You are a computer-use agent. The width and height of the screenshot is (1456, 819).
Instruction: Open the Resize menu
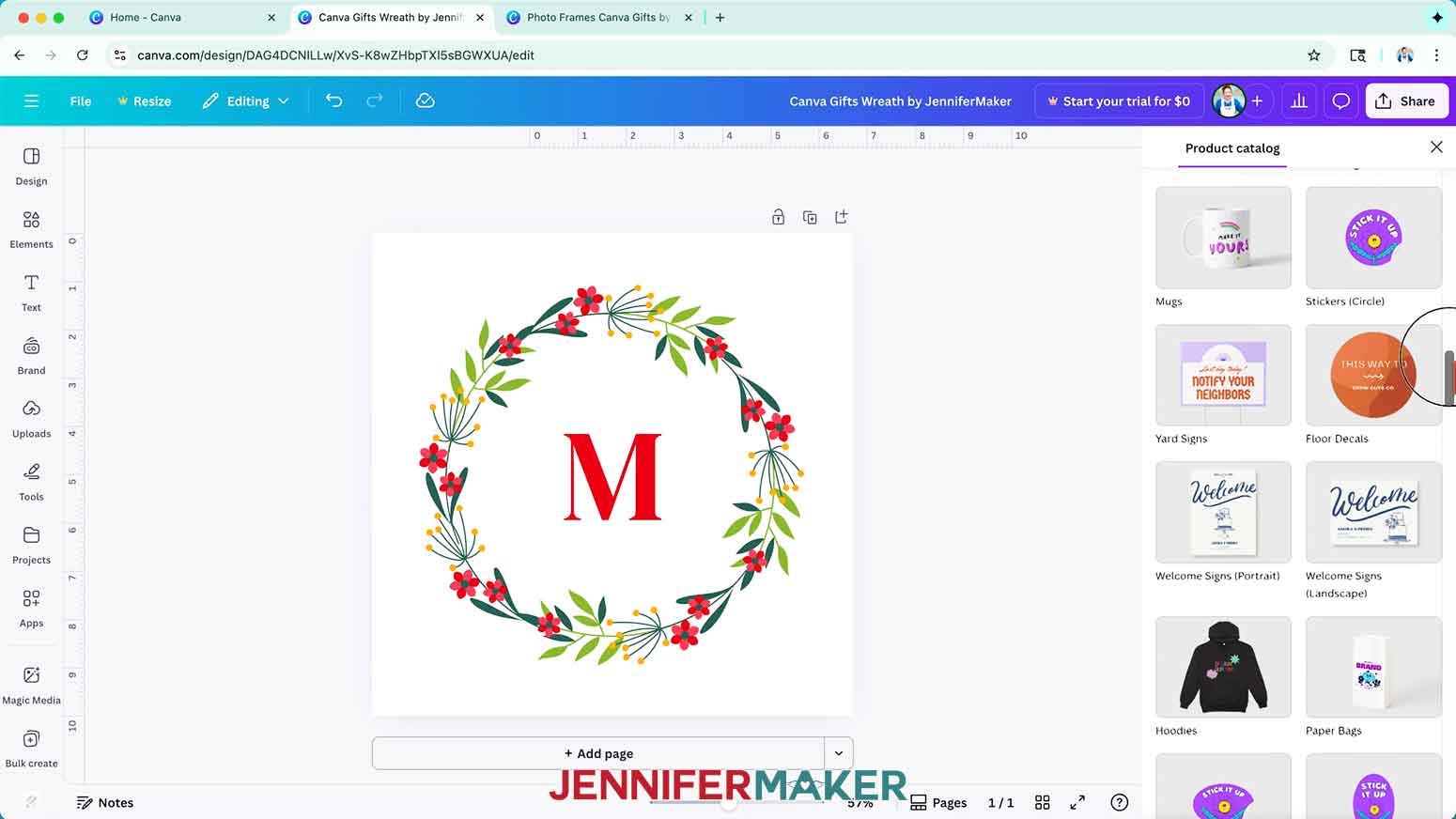pyautogui.click(x=144, y=100)
